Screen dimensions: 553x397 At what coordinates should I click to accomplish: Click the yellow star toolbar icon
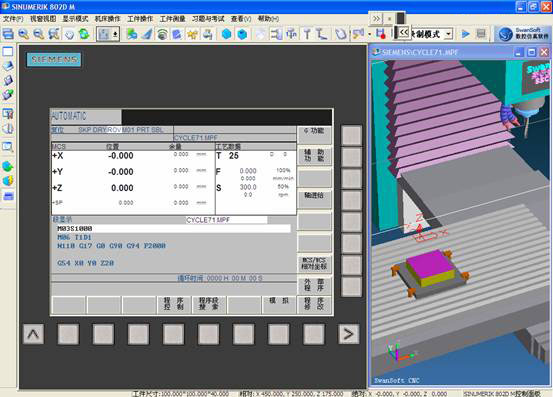tap(193, 34)
